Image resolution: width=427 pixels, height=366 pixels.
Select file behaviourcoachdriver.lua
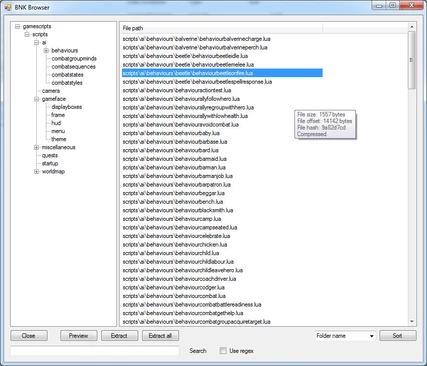pos(179,279)
